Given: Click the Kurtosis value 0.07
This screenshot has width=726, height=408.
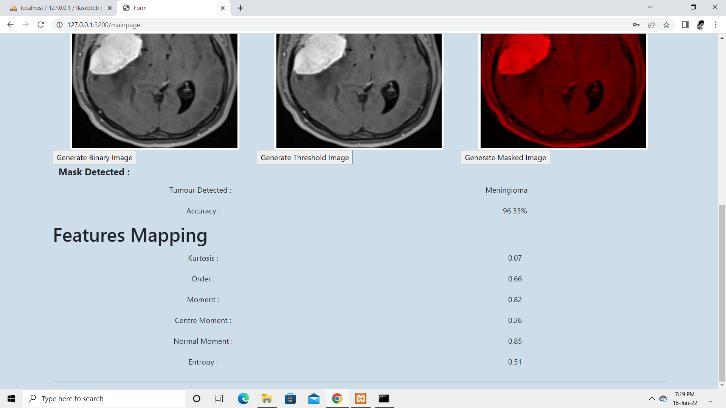Looking at the screenshot, I should pos(515,258).
